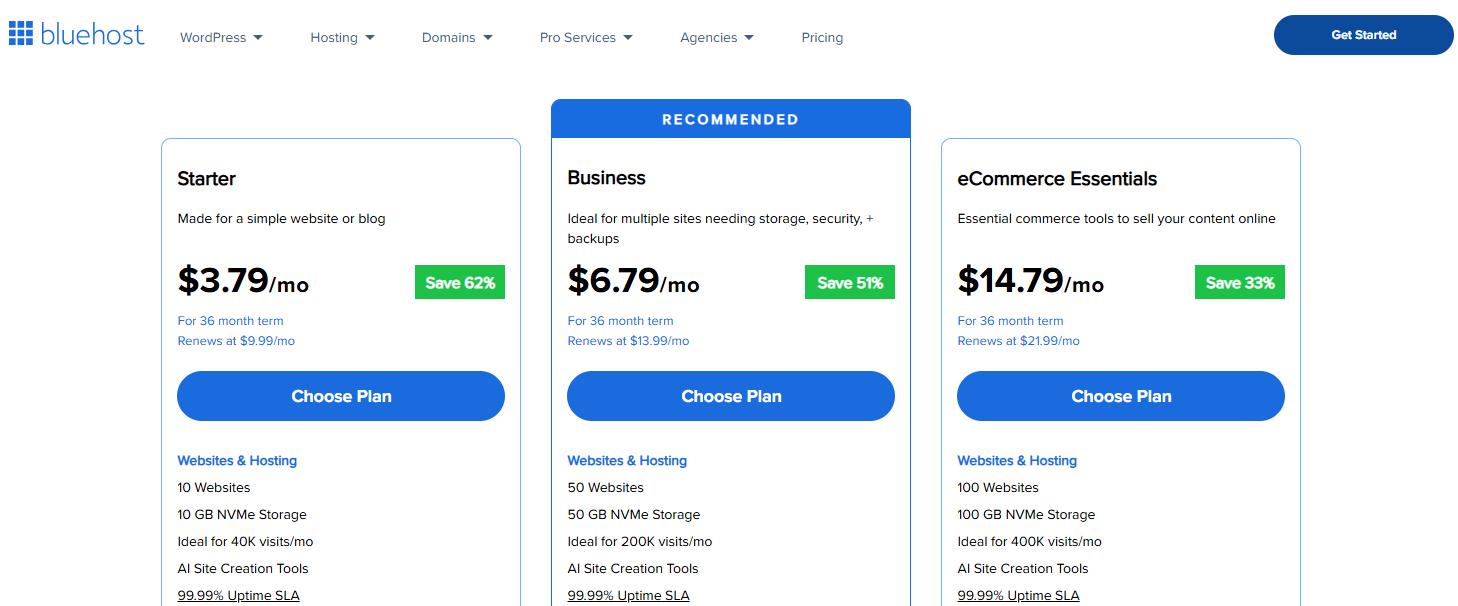
Task: Click the blue Recommended banner
Action: click(731, 119)
